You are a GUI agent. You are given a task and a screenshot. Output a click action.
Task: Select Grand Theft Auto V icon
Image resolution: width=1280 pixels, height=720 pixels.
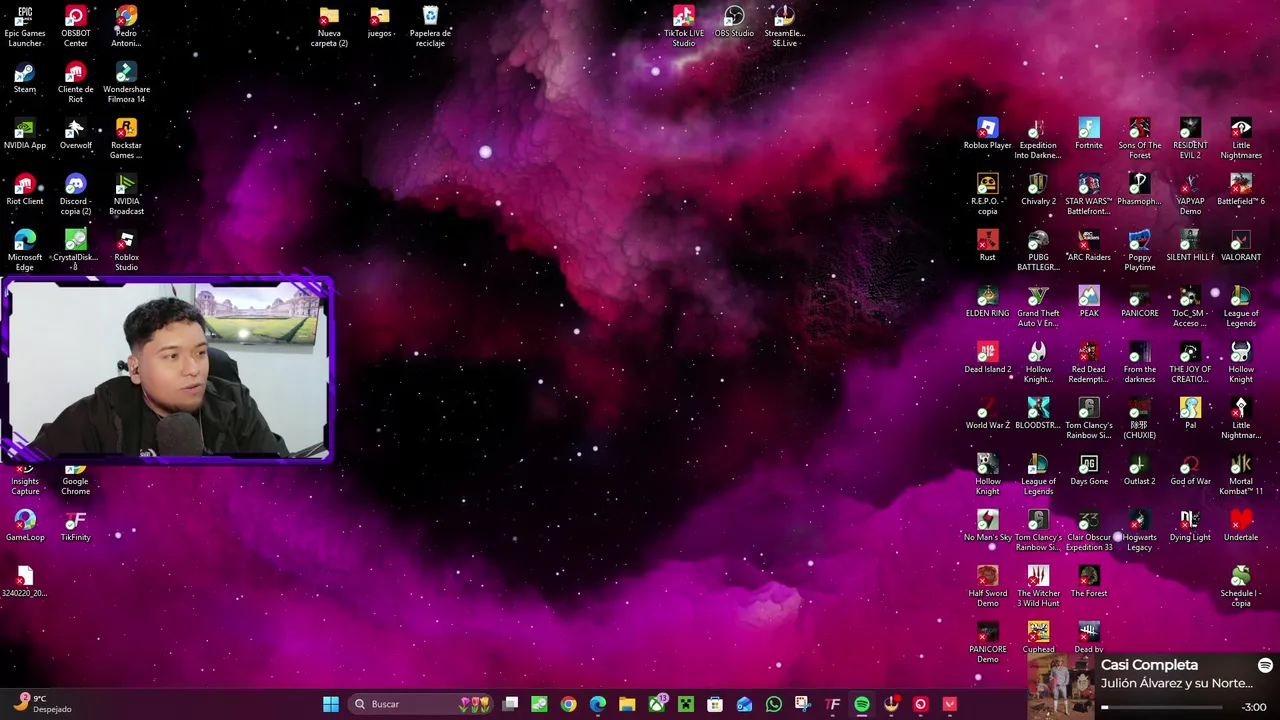1038,306
